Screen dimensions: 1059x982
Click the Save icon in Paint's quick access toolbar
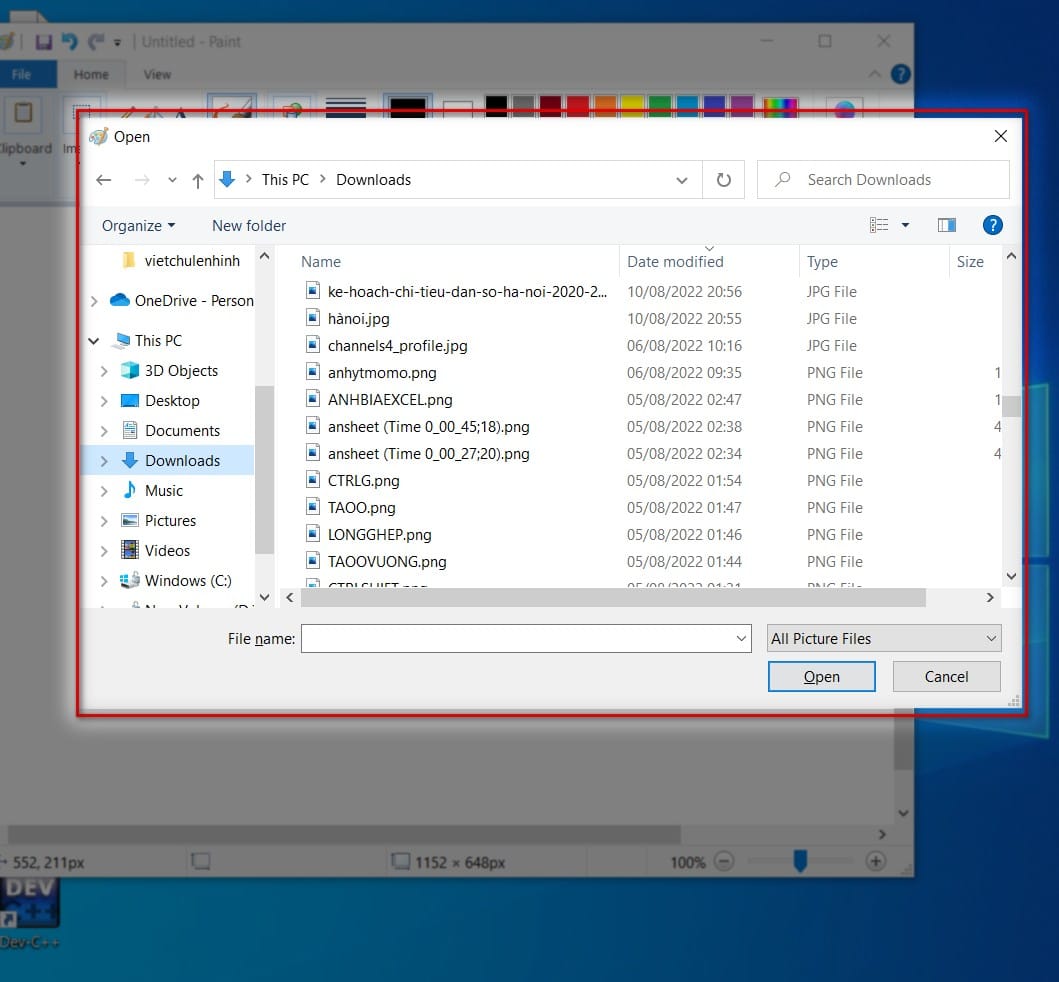click(43, 40)
